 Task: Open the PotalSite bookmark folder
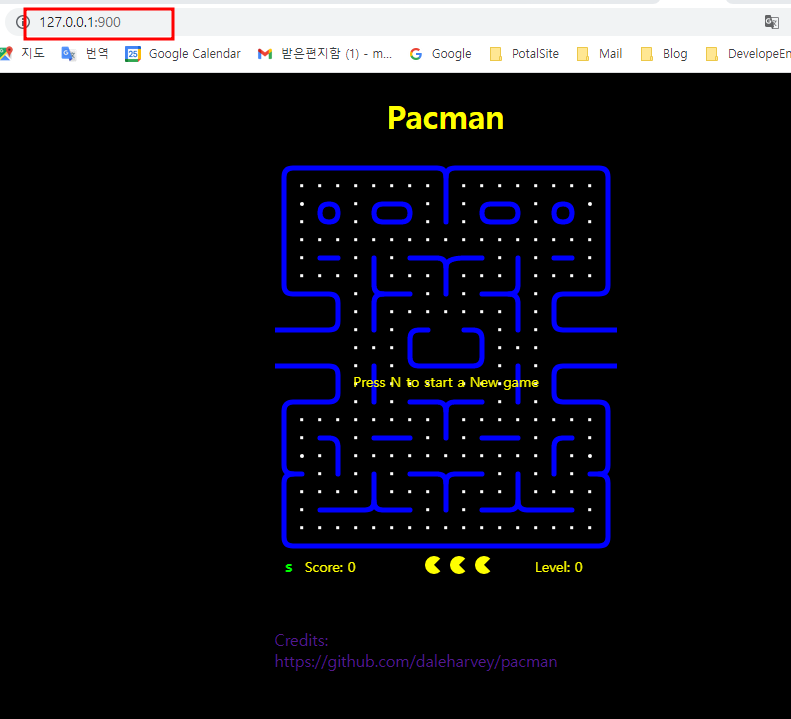(x=524, y=53)
